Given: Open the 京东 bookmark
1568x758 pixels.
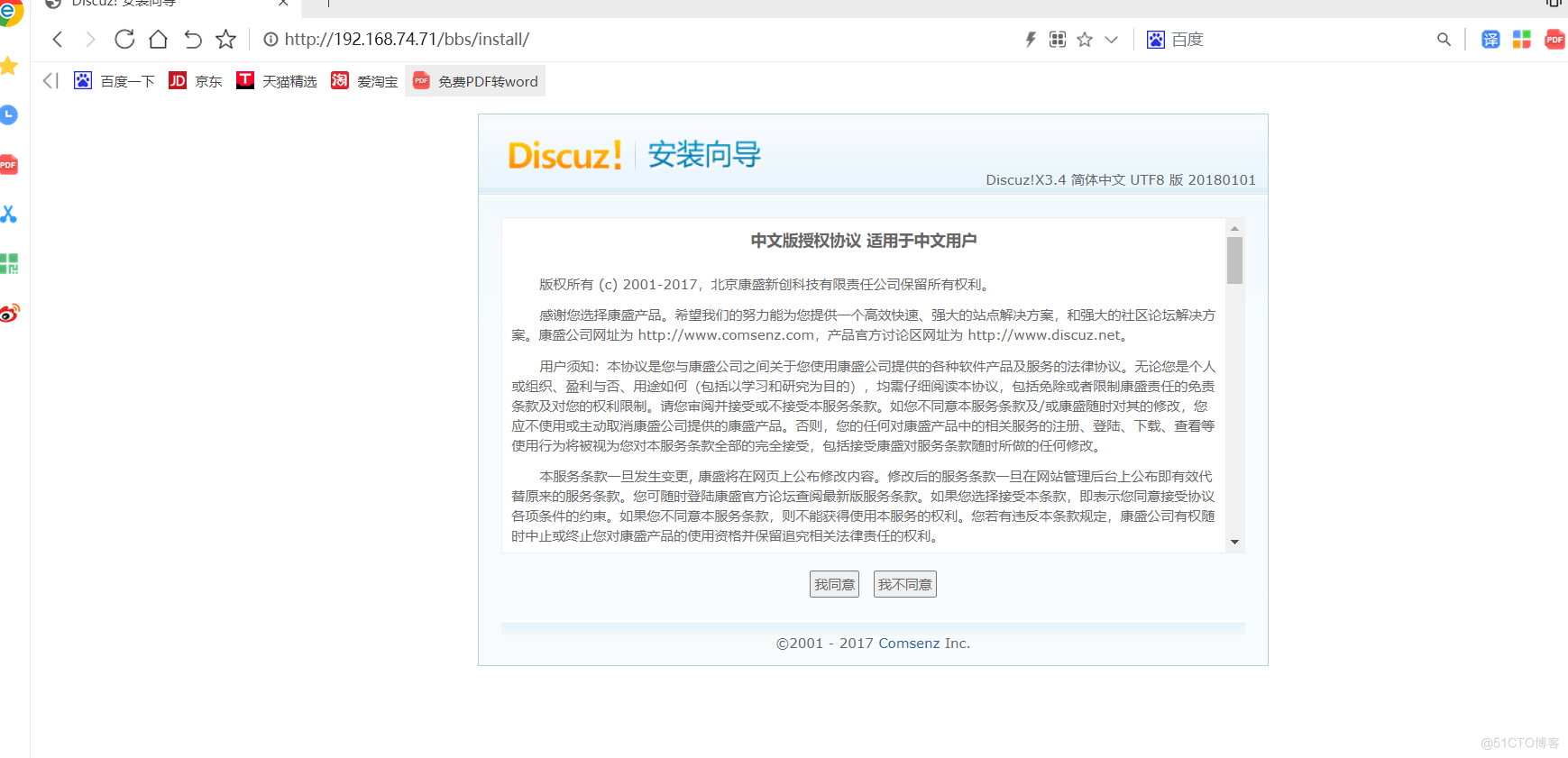Looking at the screenshot, I should 196,81.
